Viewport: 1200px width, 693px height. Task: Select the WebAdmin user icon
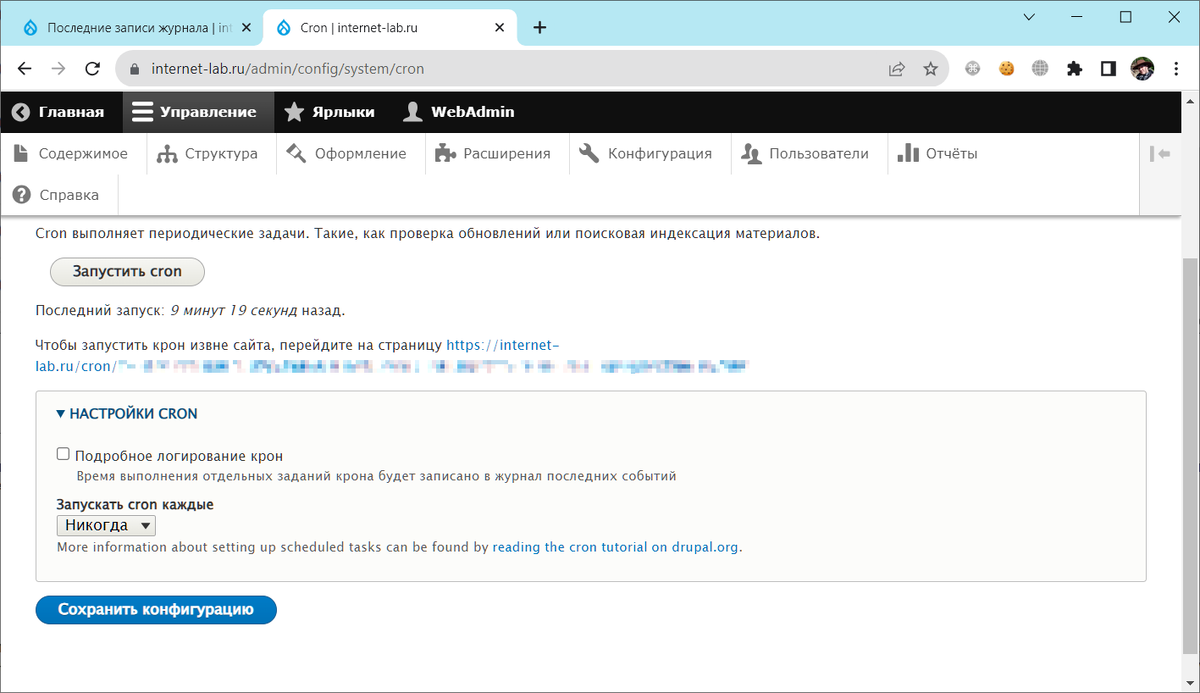[x=413, y=112]
